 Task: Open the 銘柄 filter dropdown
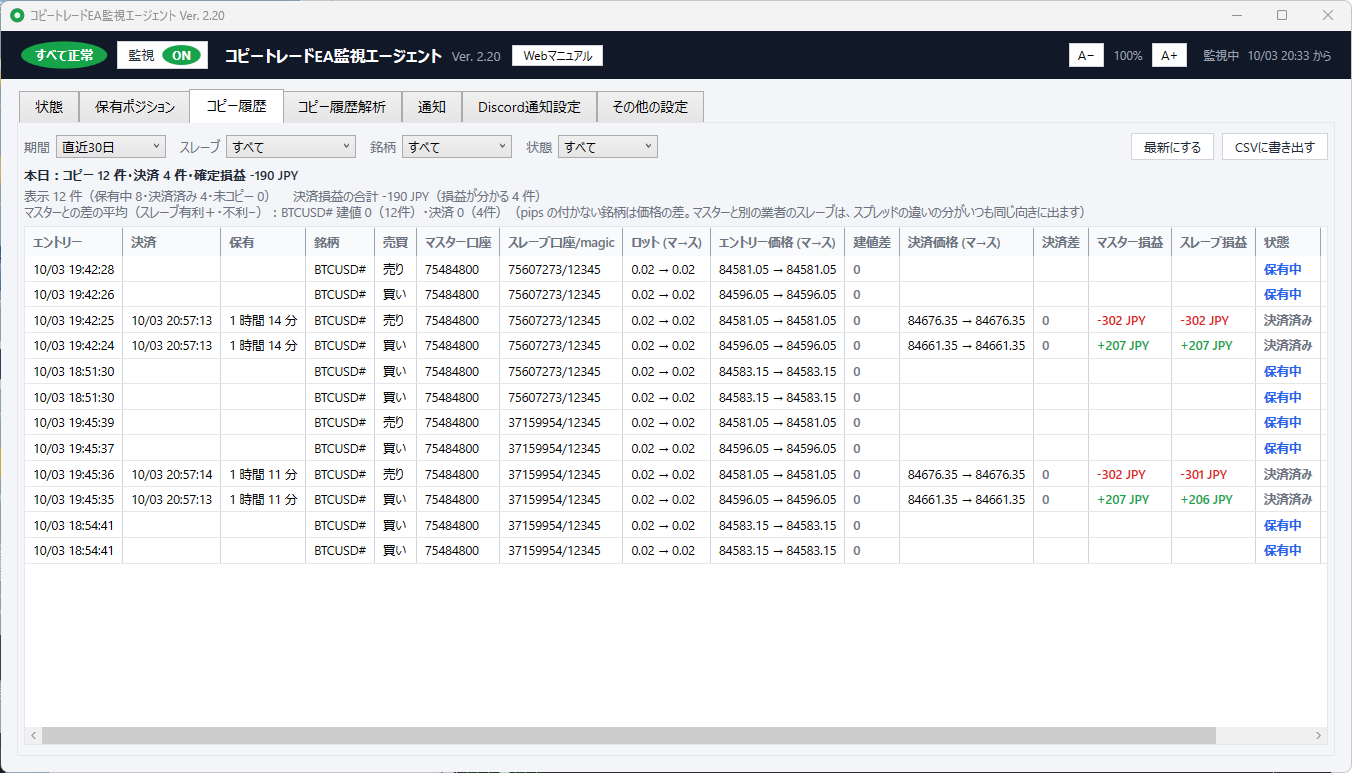click(x=456, y=147)
